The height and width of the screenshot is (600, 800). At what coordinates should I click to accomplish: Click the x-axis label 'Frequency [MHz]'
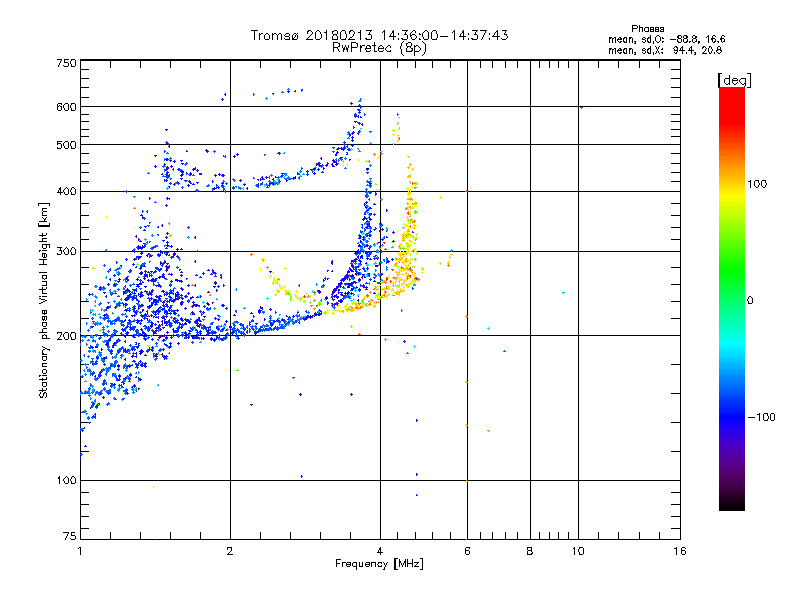tap(379, 564)
